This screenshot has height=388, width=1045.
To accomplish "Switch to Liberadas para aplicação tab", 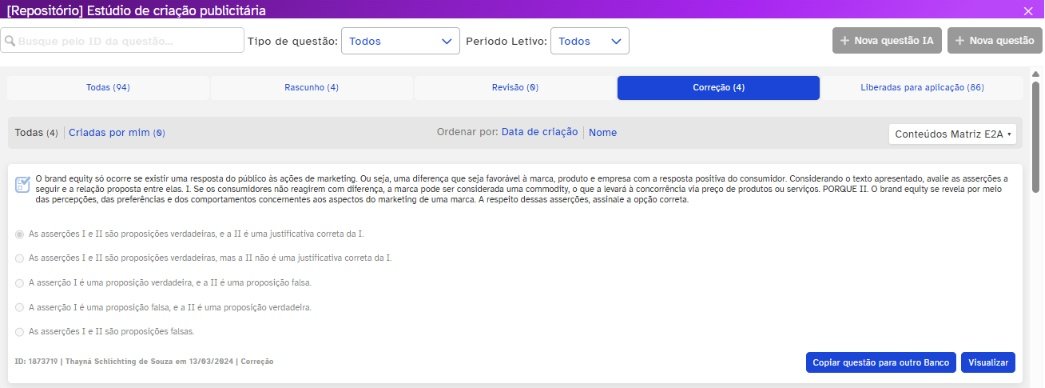I will (x=922, y=88).
